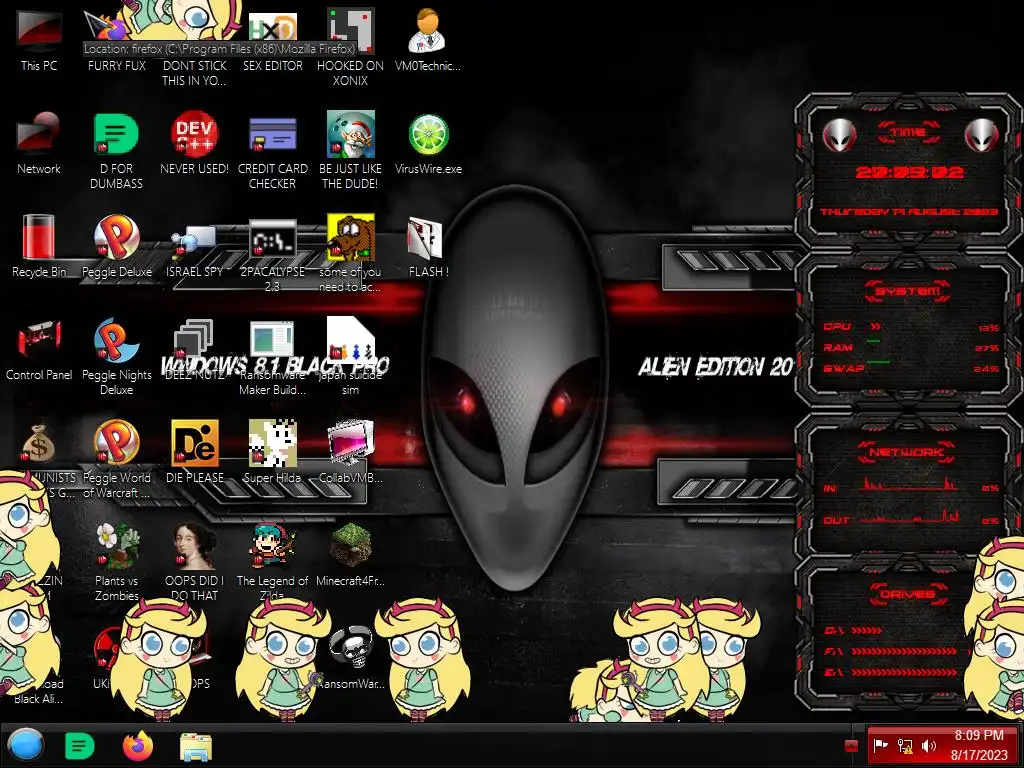Select the some of you need to ac... icon
1024x768 pixels.
pyautogui.click(x=350, y=253)
